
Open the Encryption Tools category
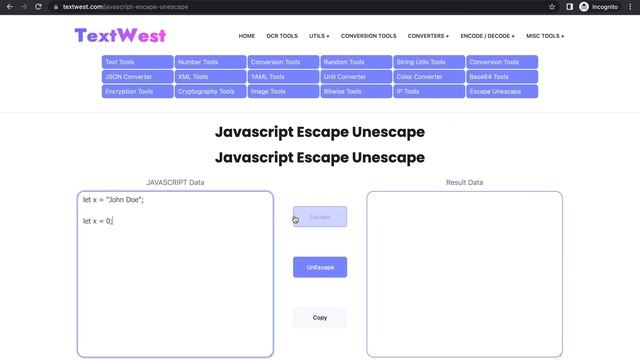pos(138,91)
